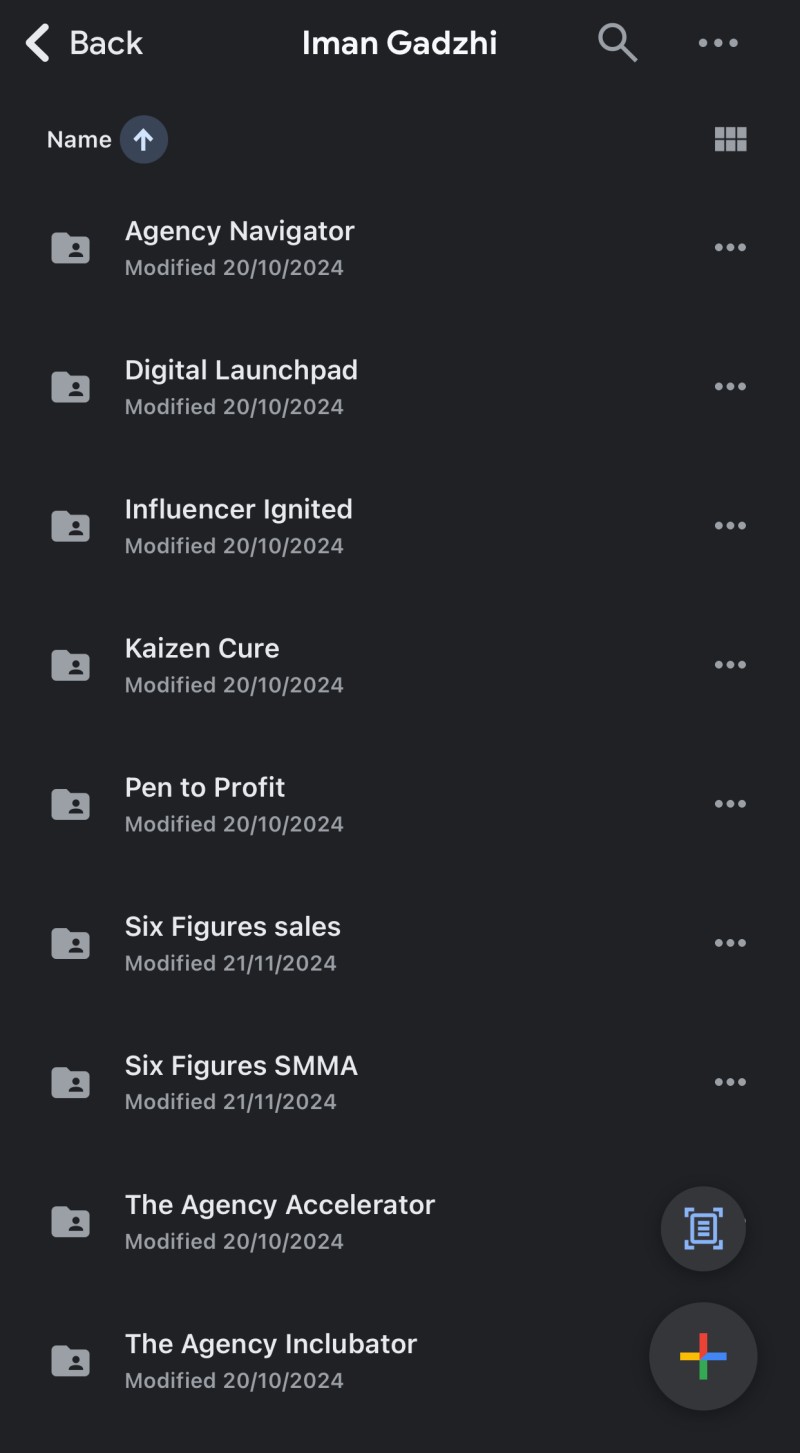
Task: Open the document scan button
Action: [x=703, y=1228]
